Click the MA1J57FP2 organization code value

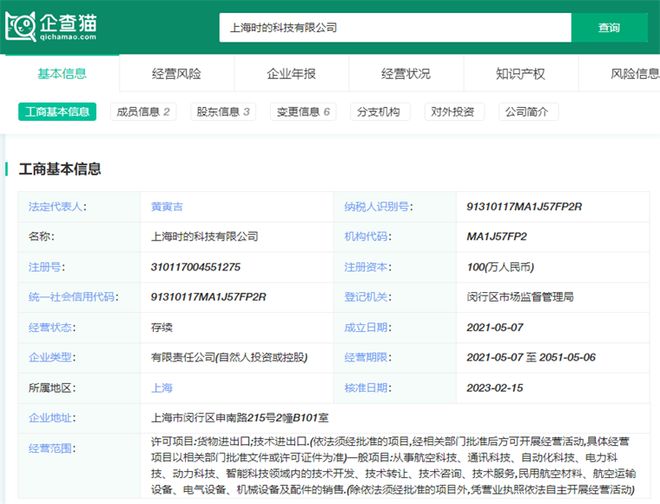pos(497,237)
